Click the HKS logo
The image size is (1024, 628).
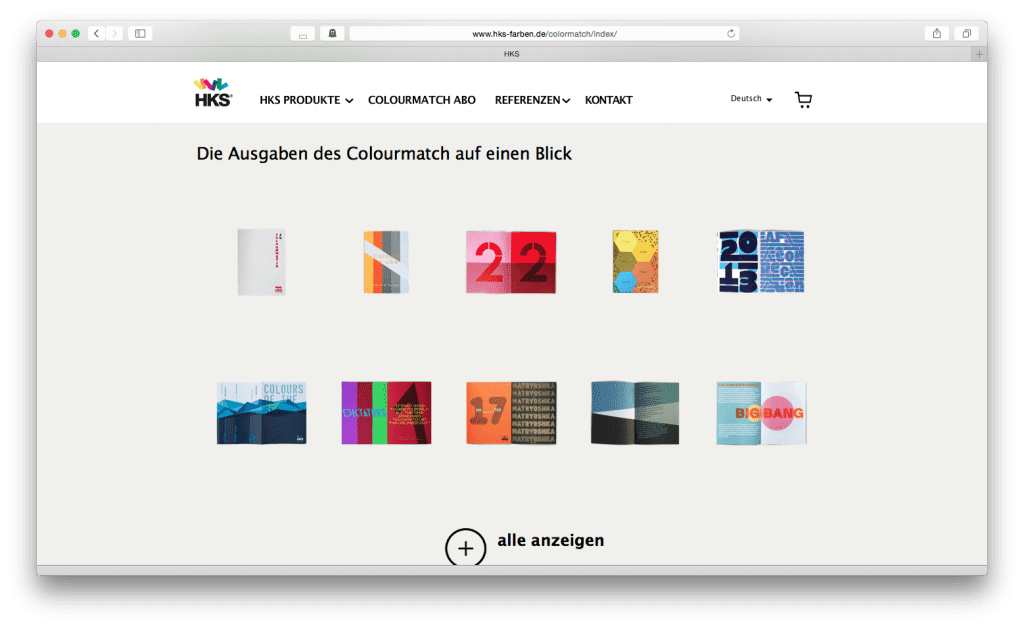pyautogui.click(x=212, y=91)
